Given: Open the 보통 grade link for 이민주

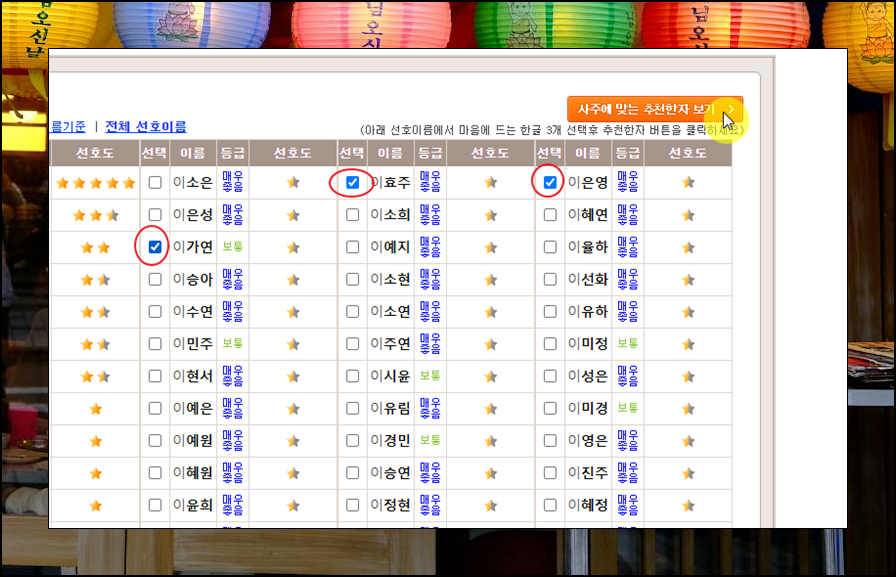Looking at the screenshot, I should point(233,343).
